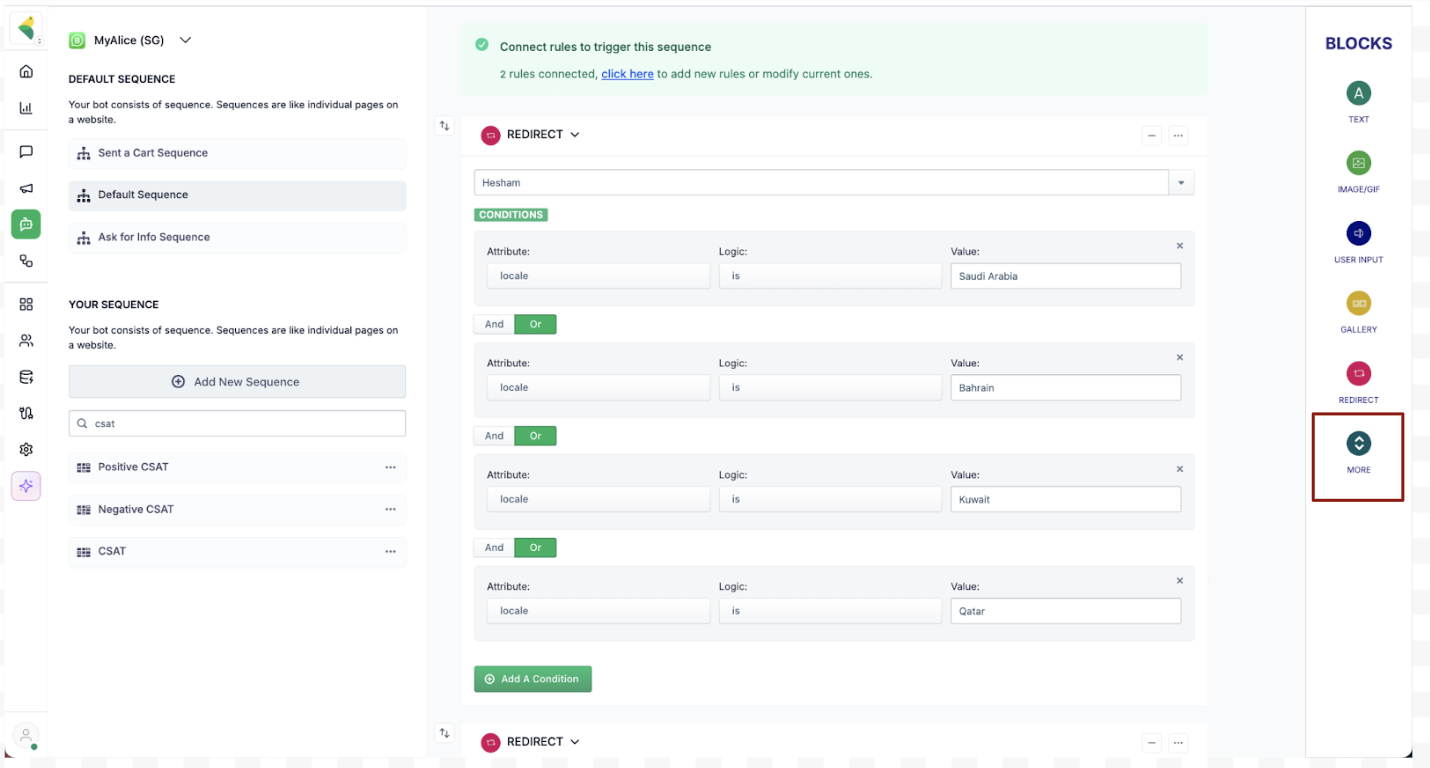The image size is (1430, 768).
Task: Open settings gear in left sidebar
Action: (x=26, y=450)
